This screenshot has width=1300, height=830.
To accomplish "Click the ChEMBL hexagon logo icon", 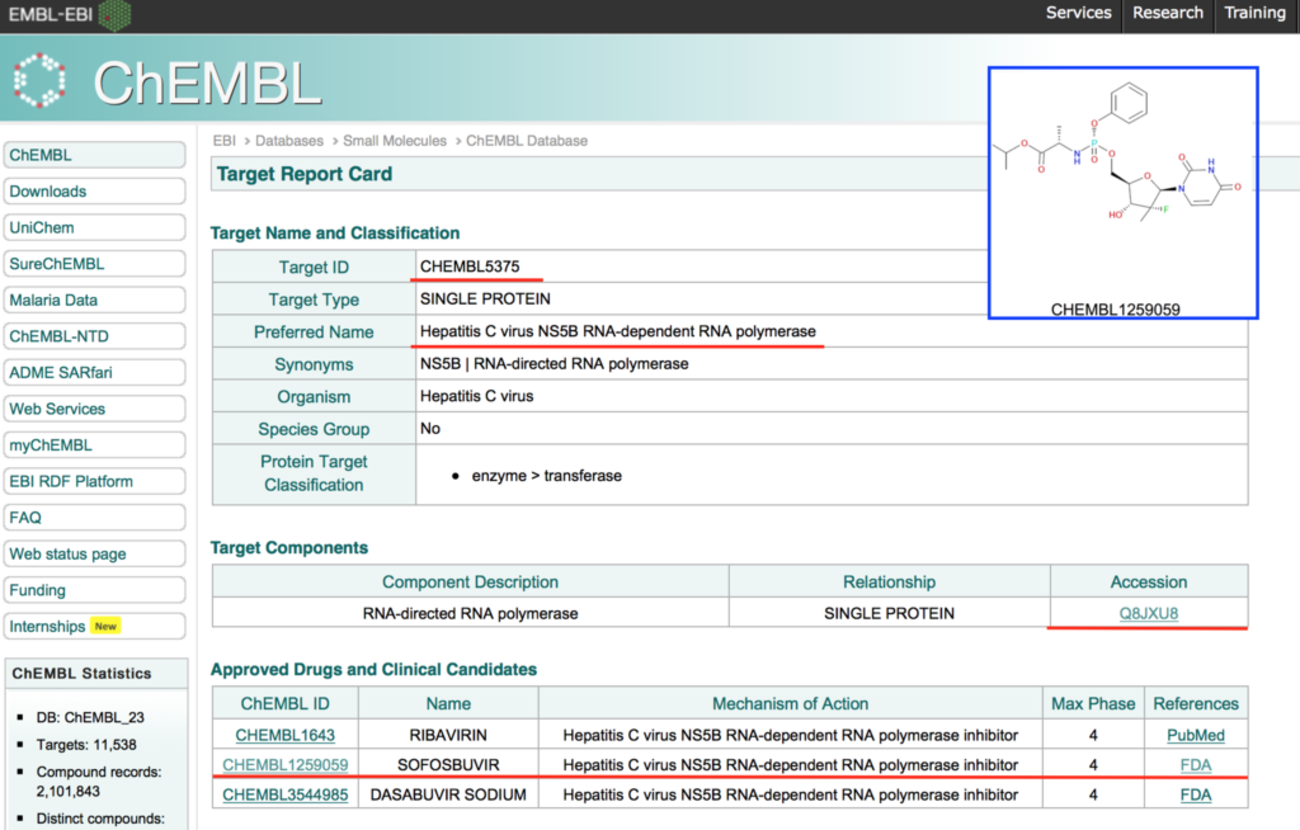I will tap(41, 80).
